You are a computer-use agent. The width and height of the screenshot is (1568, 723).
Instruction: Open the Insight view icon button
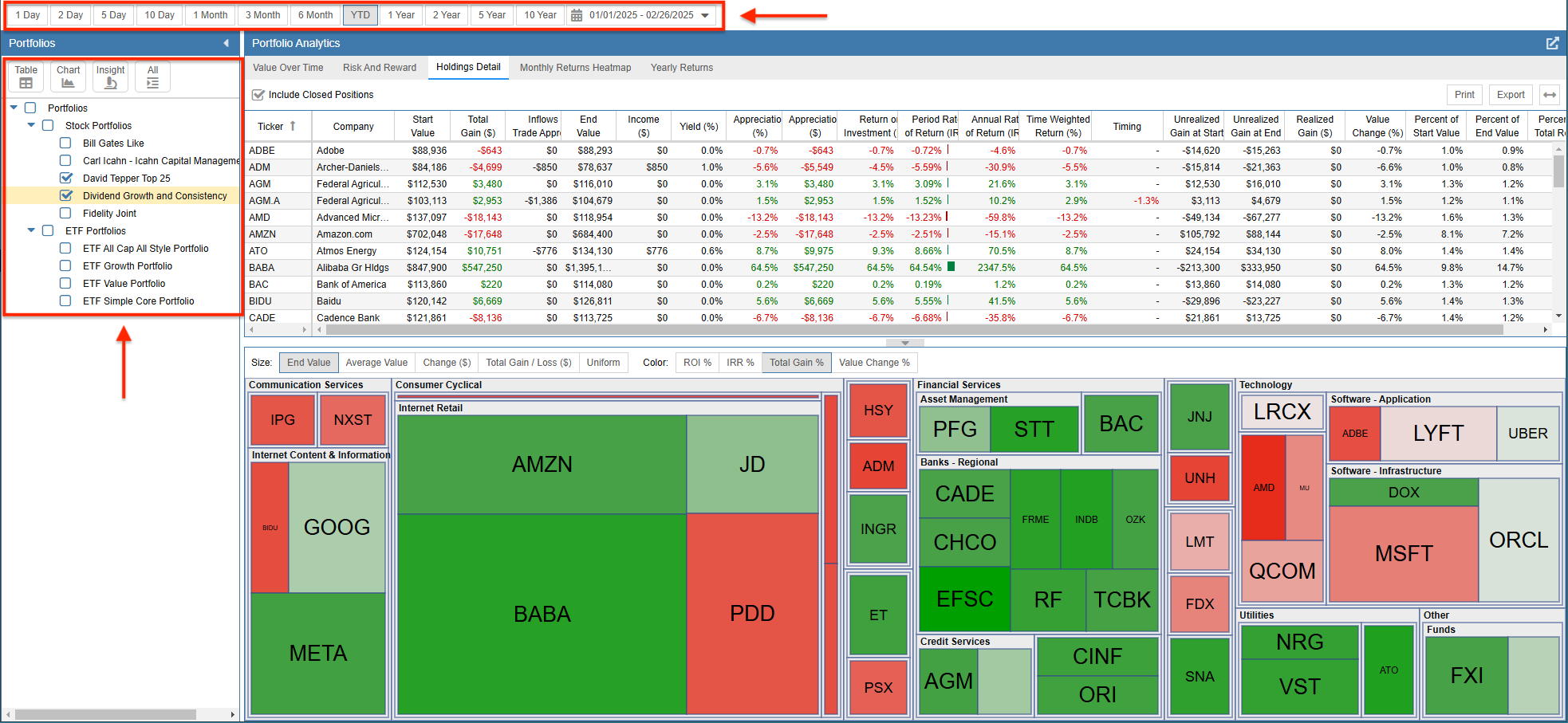[x=110, y=77]
